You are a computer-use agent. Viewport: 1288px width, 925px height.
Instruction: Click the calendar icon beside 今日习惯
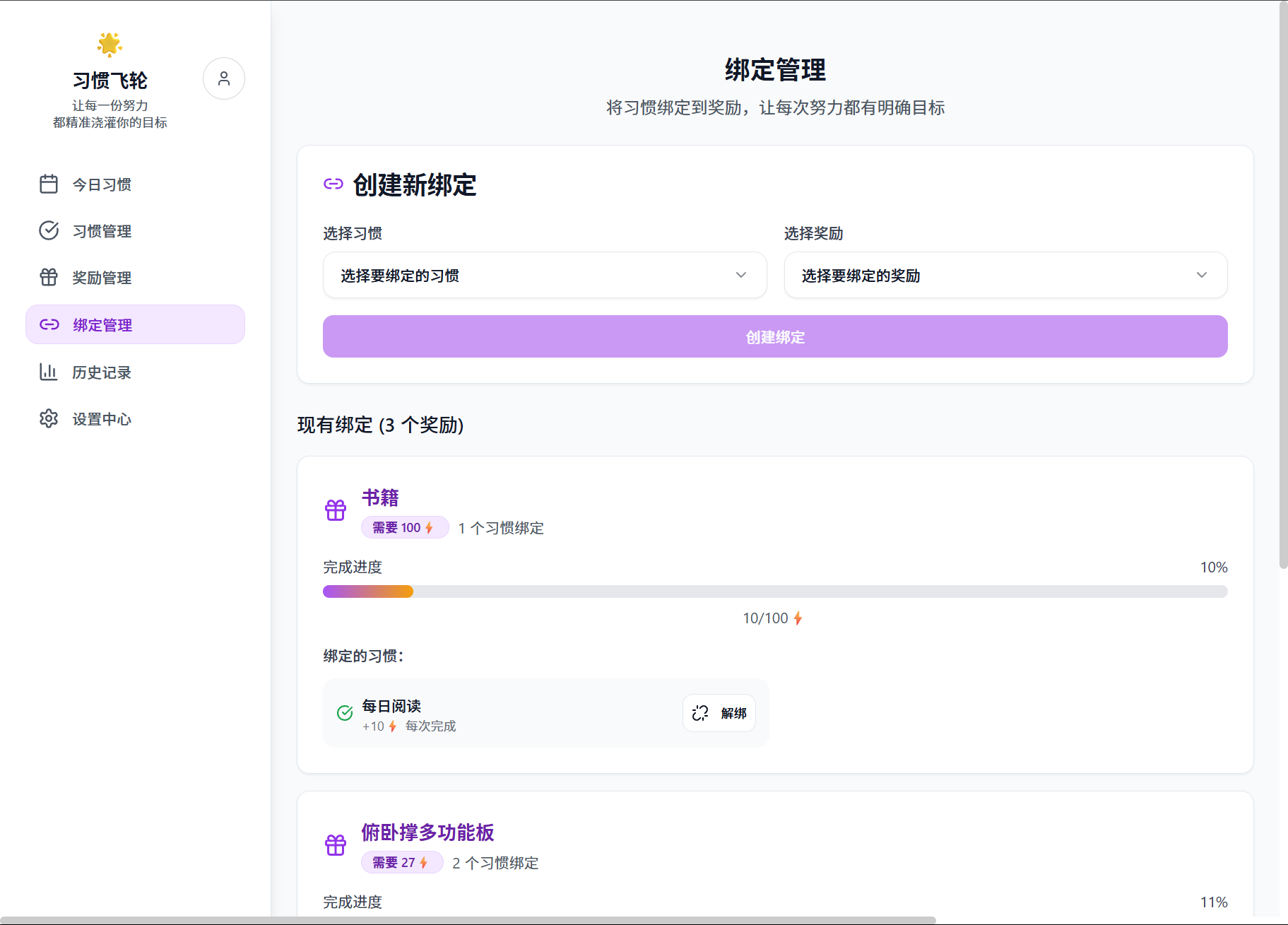(49, 184)
